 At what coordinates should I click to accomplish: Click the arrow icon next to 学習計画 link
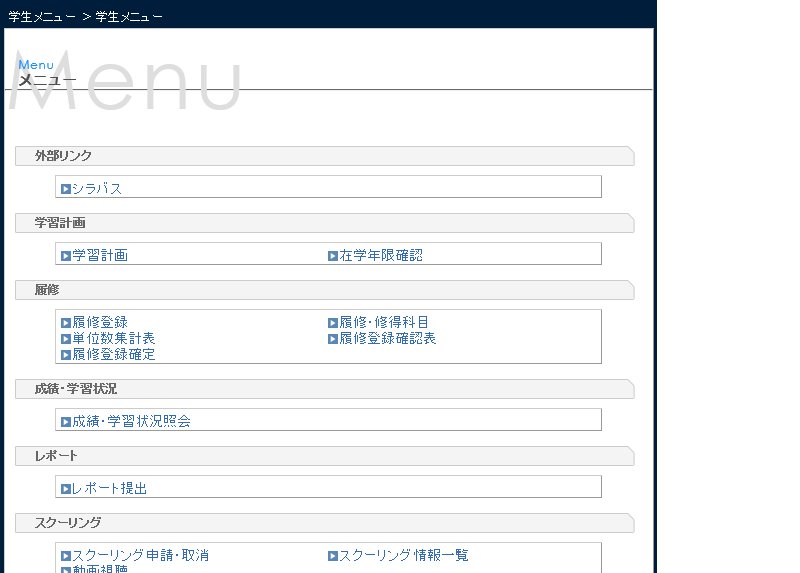pyautogui.click(x=66, y=256)
